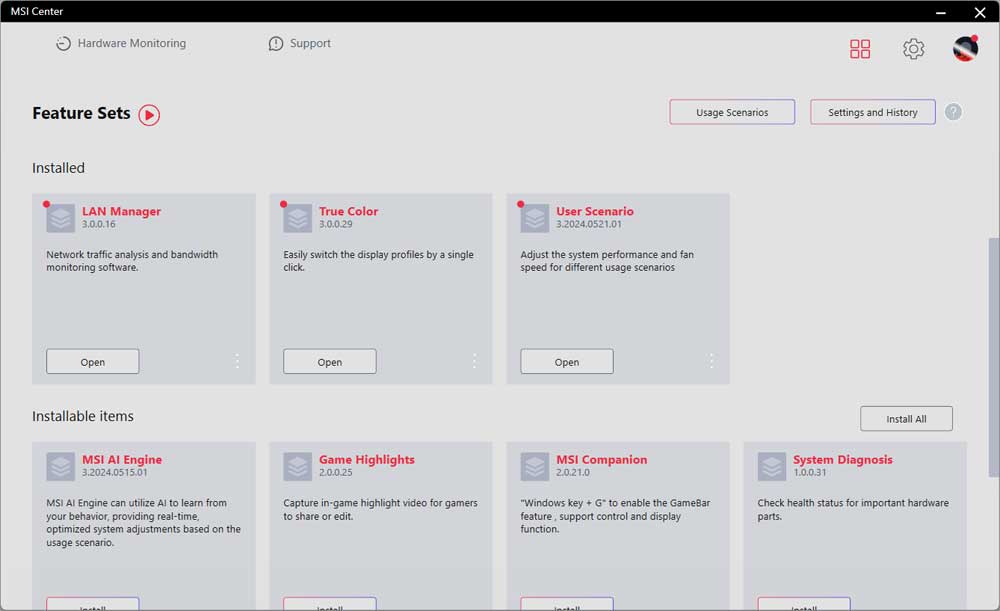
Task: Select the User Scenario title
Action: point(594,211)
